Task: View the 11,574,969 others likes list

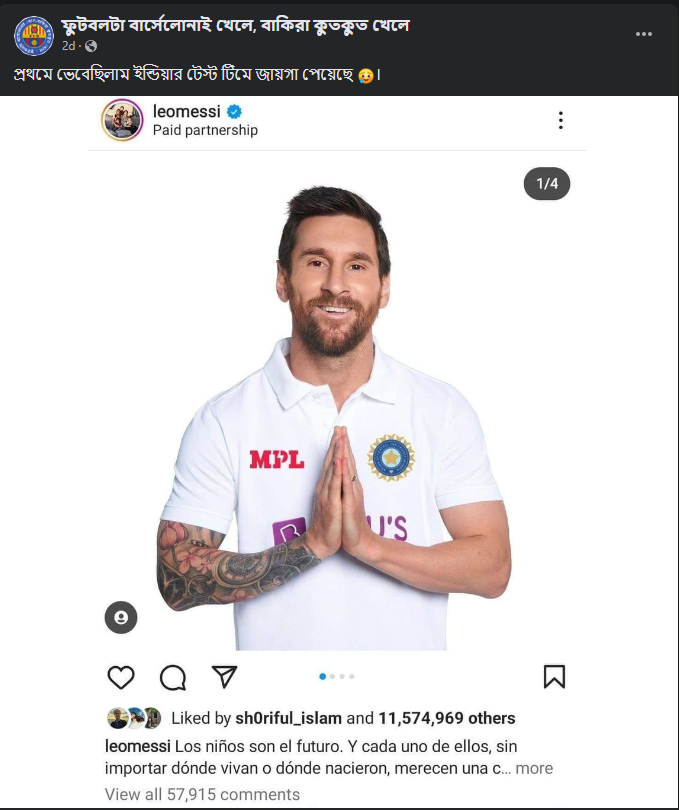Action: pos(447,718)
